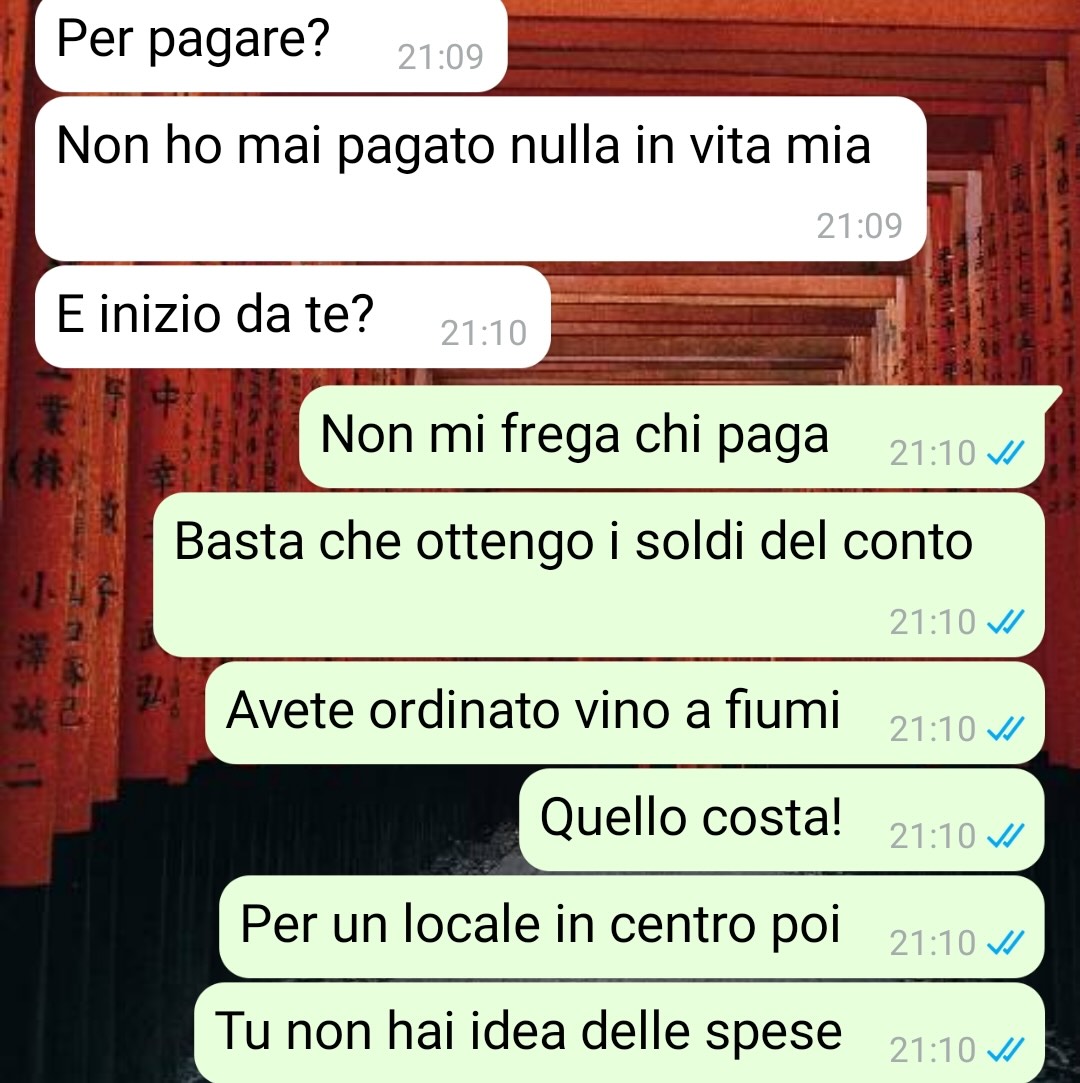Click double-check icon beside 'Quello costa!'
The image size is (1080, 1083).
click(1005, 836)
